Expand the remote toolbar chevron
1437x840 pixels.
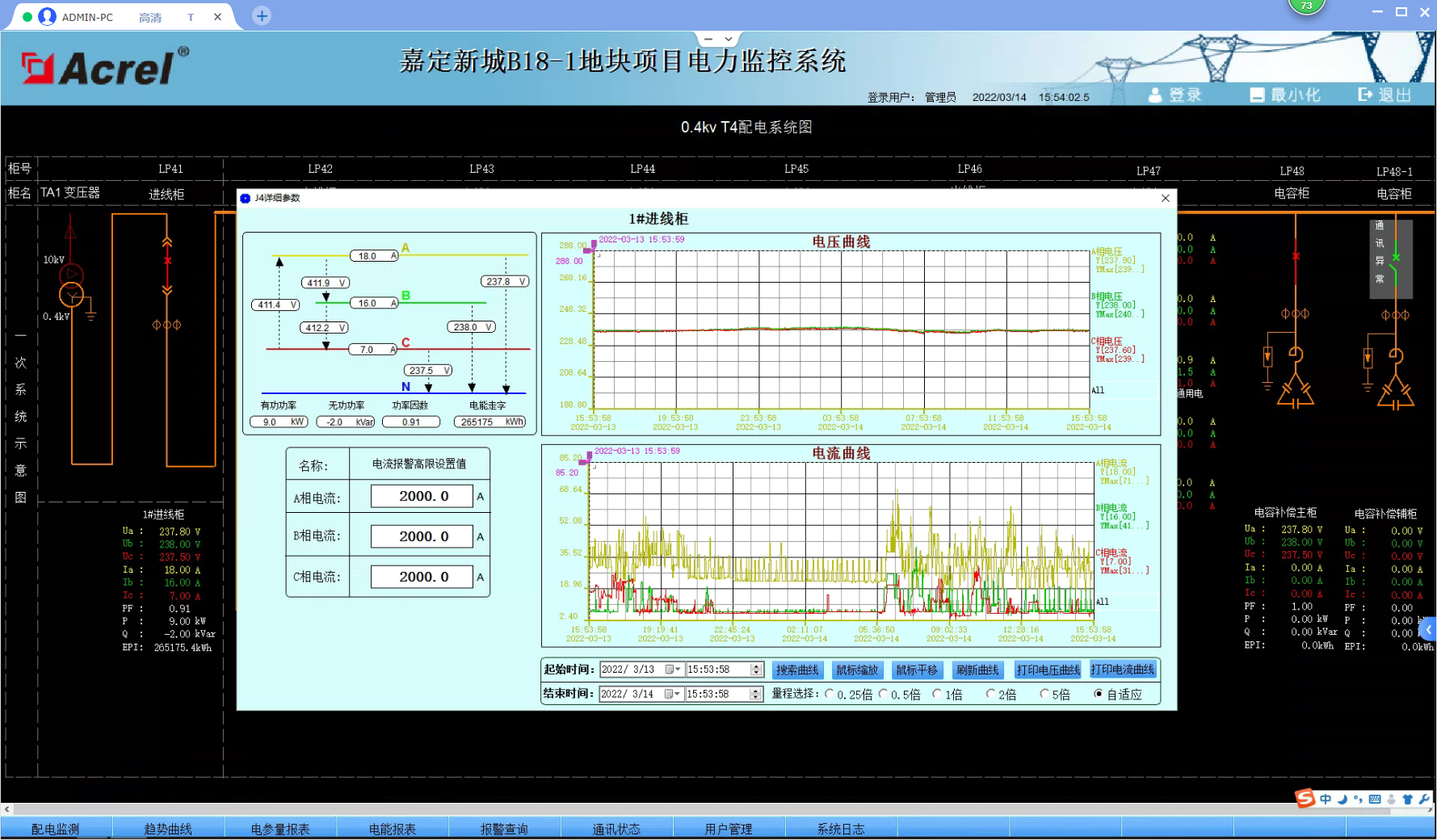click(729, 39)
